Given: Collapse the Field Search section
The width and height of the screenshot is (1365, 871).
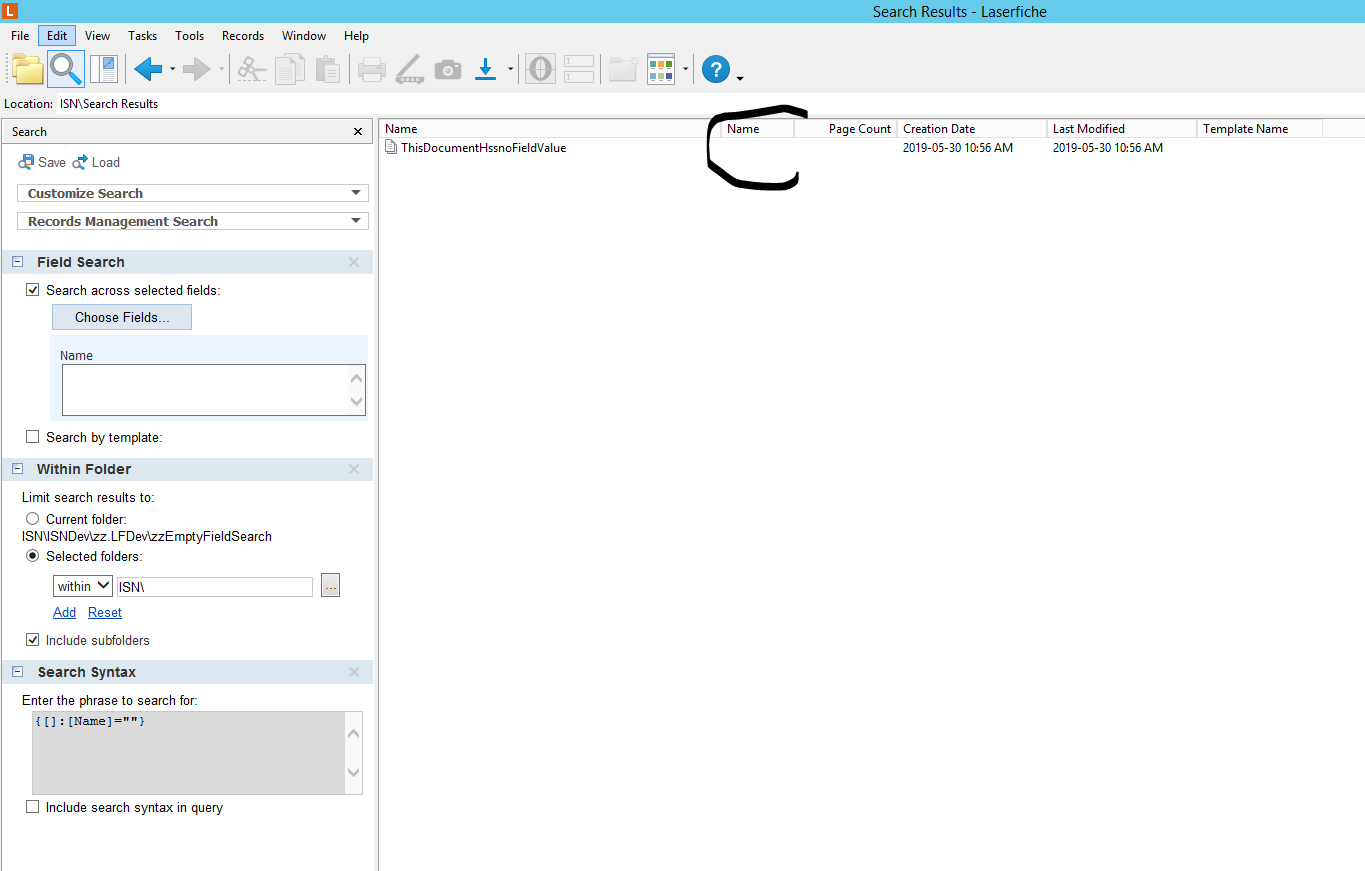Looking at the screenshot, I should [x=18, y=262].
